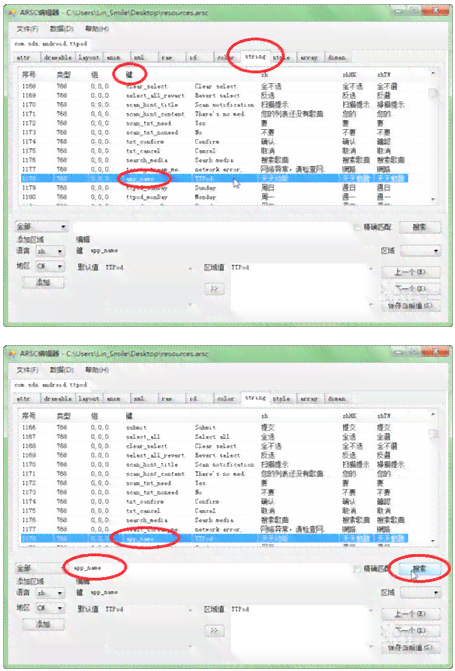Click the >> copy button in the upper window
Image resolution: width=455 pixels, height=671 pixels.
click(x=214, y=289)
